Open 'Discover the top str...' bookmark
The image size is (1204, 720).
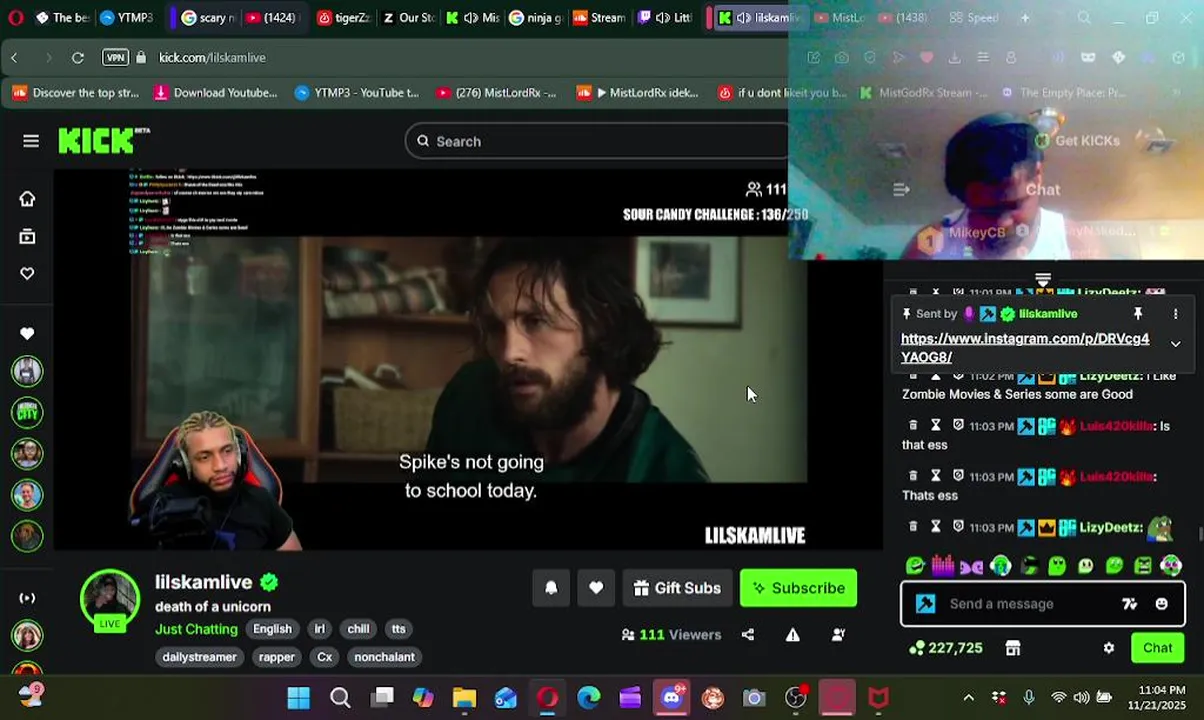tap(75, 93)
